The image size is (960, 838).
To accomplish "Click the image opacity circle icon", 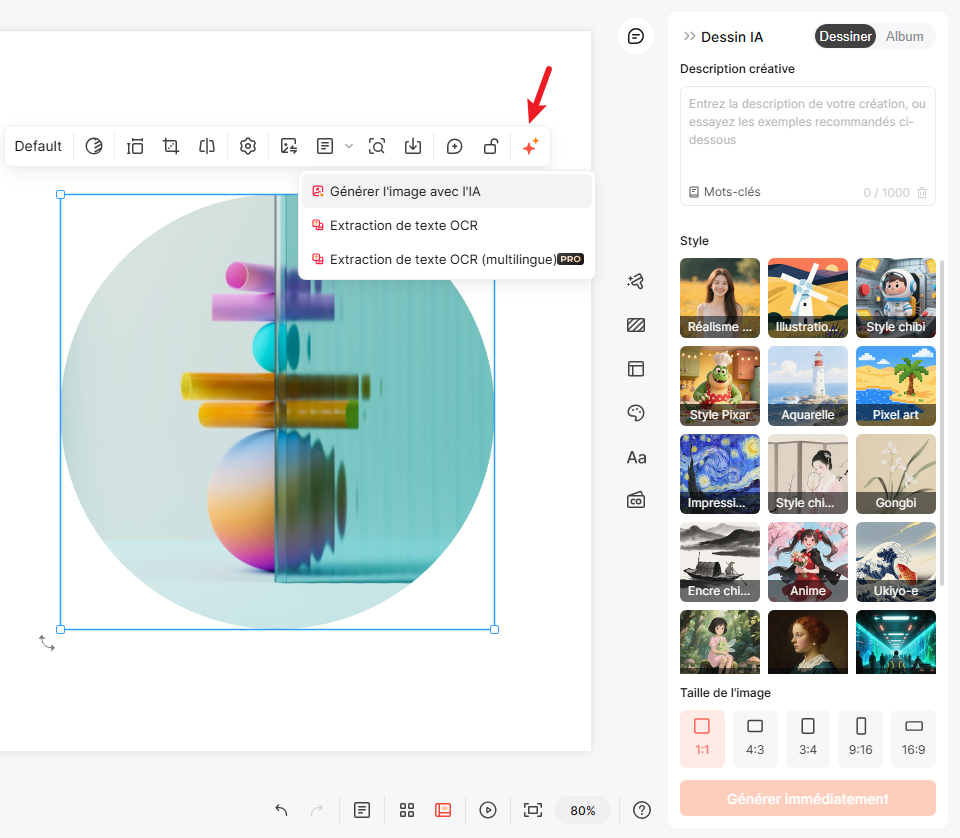I will tap(94, 146).
